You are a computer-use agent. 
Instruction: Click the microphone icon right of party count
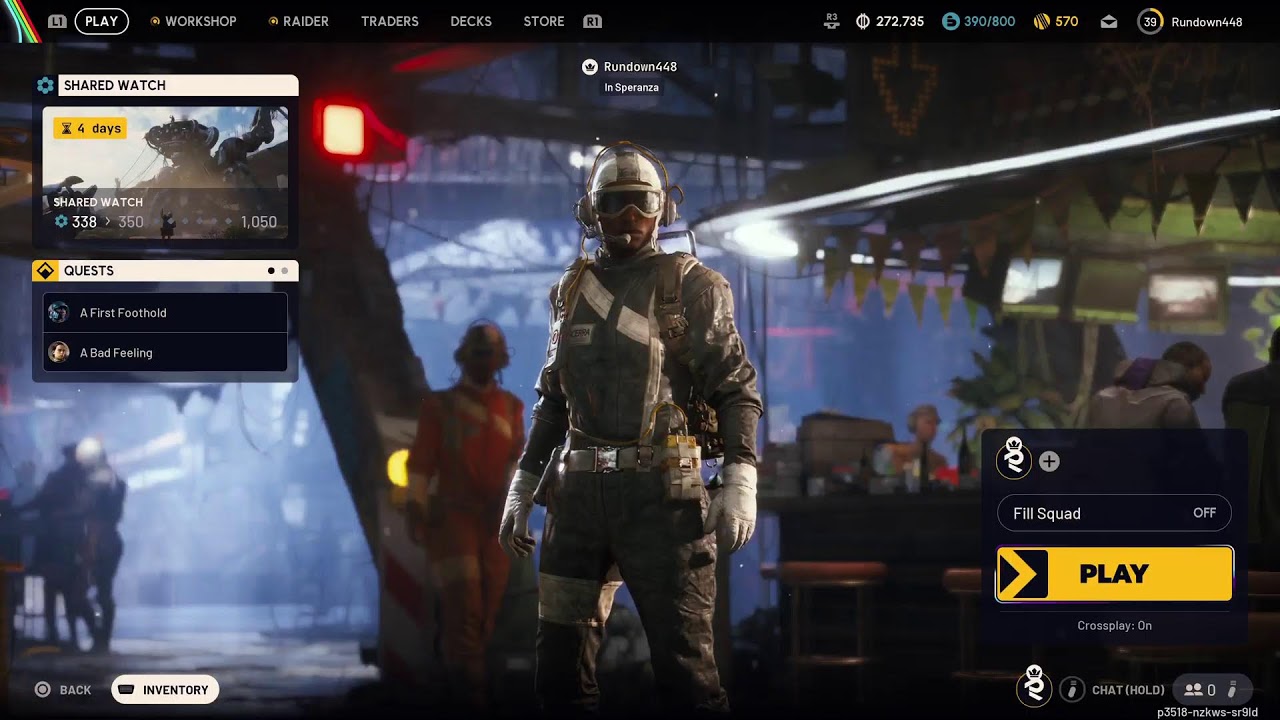[x=1232, y=689]
